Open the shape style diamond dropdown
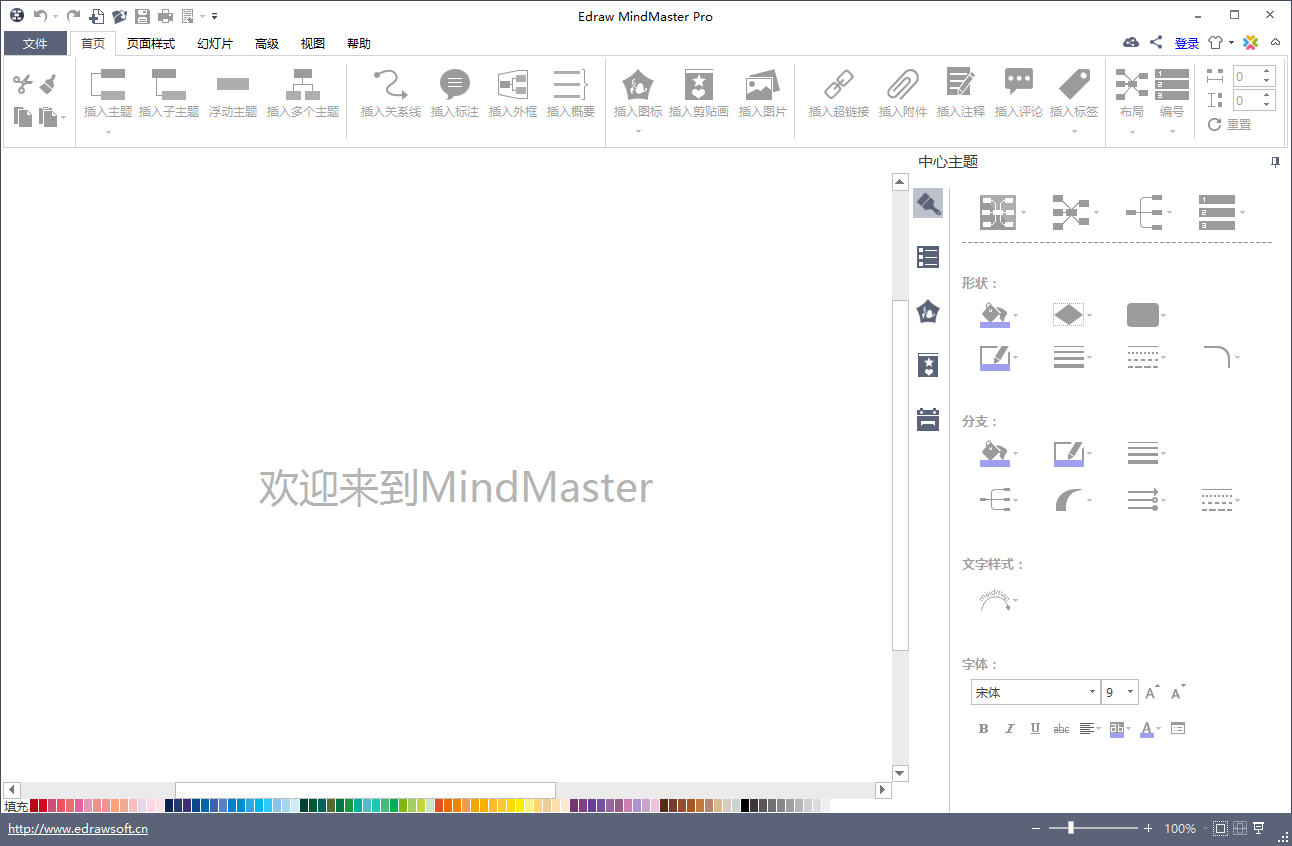1292x846 pixels. (x=1090, y=316)
